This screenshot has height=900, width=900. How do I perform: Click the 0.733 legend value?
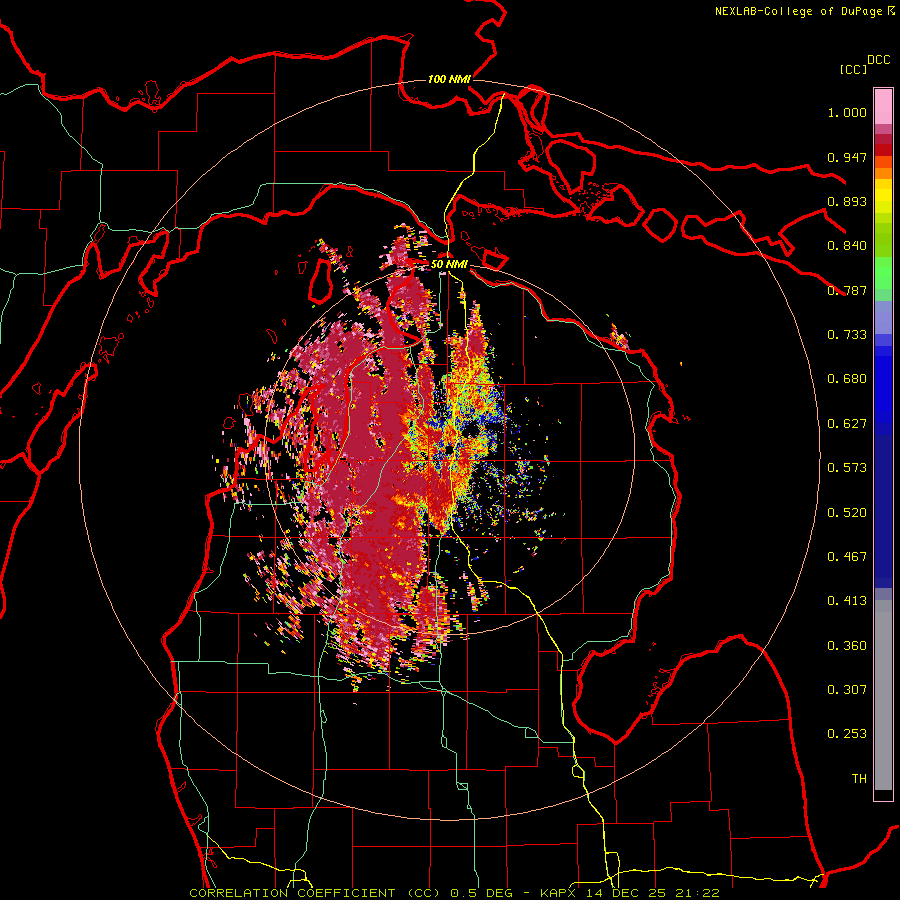pyautogui.click(x=847, y=335)
